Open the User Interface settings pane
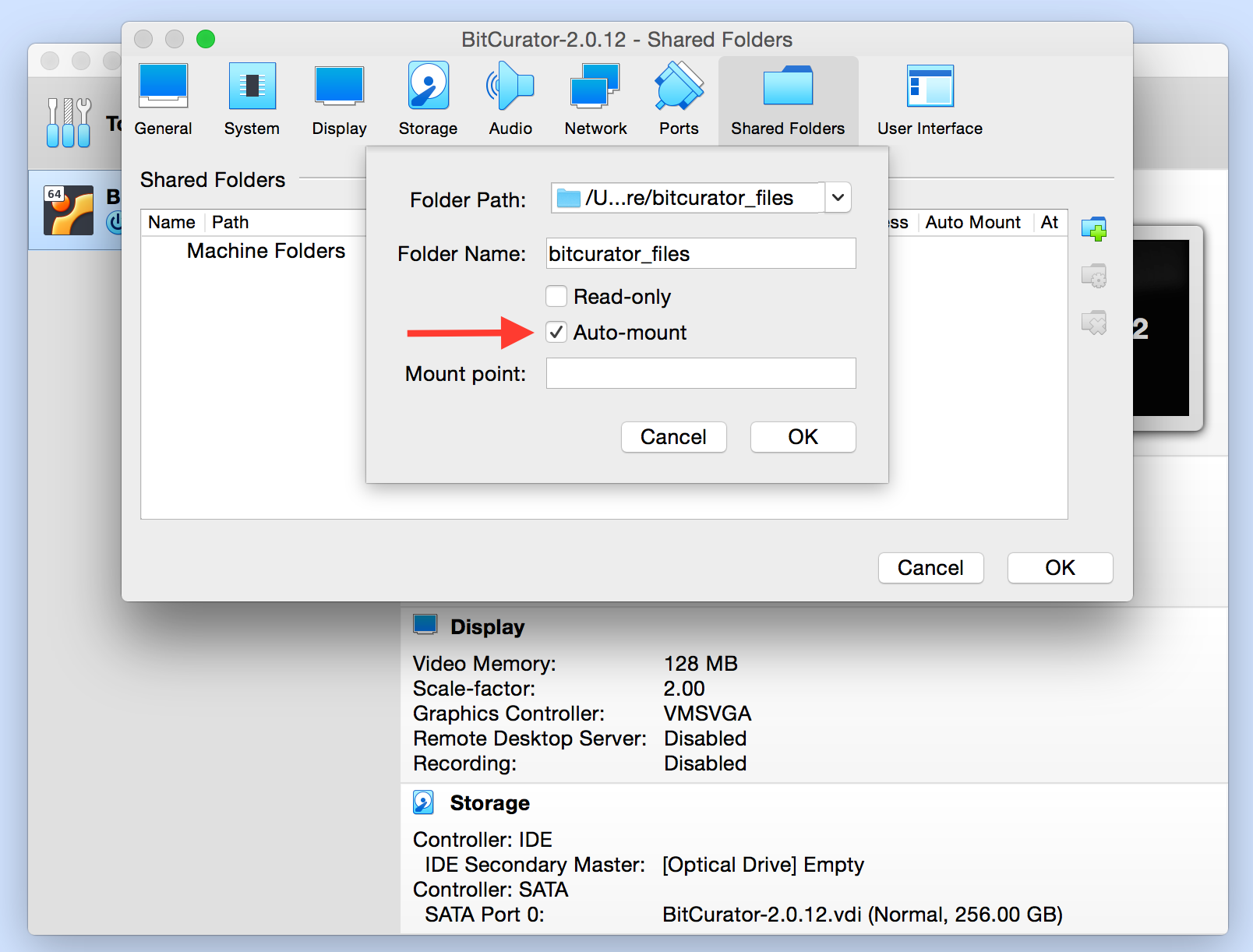 tap(930, 100)
